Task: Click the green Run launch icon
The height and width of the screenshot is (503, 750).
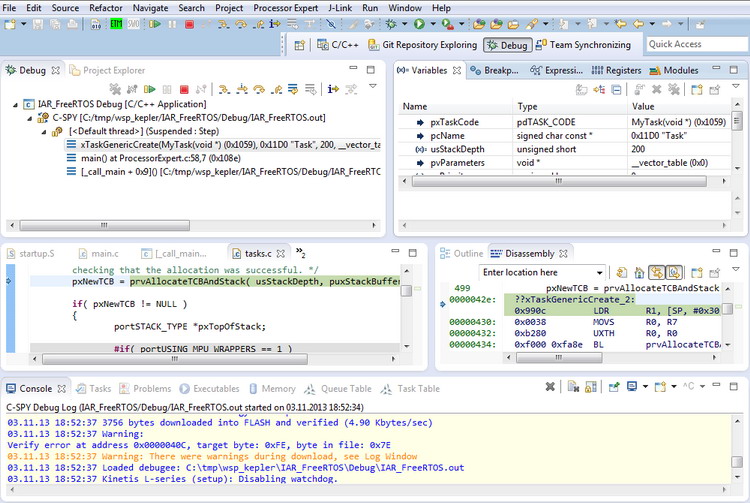Action: coord(419,24)
